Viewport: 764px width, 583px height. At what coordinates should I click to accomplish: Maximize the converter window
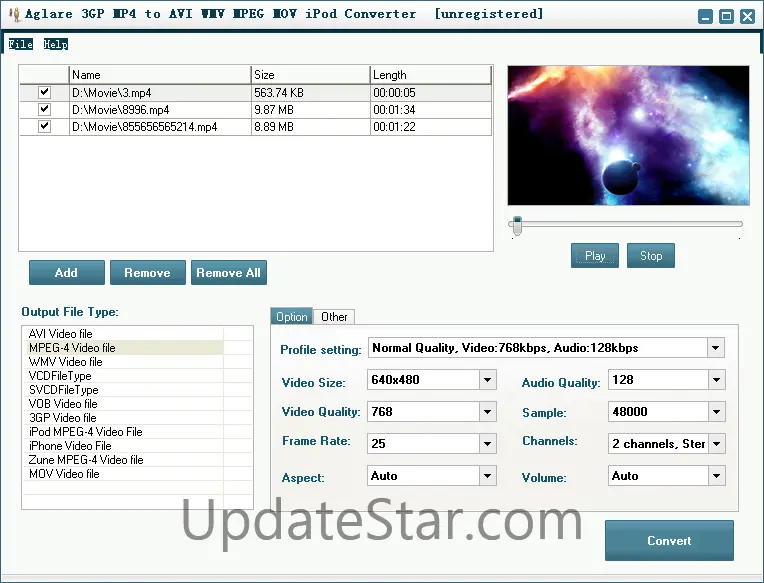726,17
